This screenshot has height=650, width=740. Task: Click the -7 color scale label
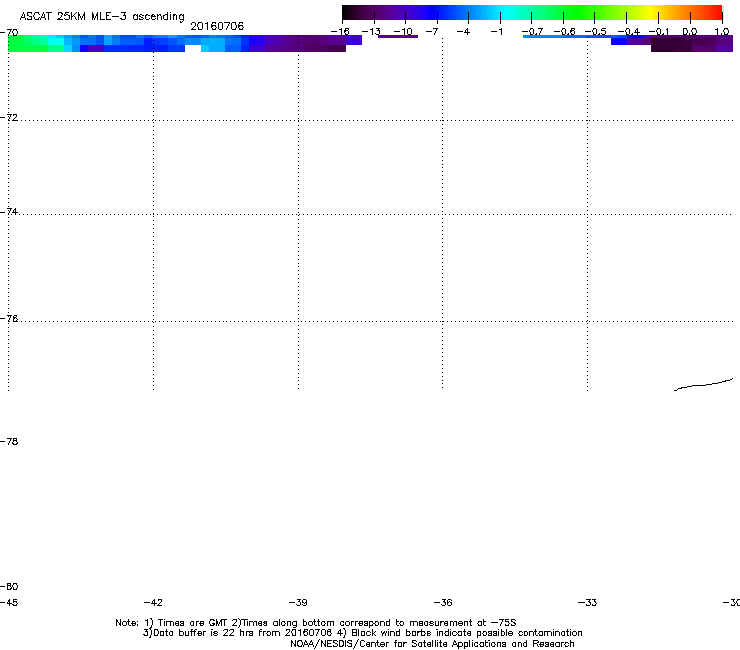(432, 31)
